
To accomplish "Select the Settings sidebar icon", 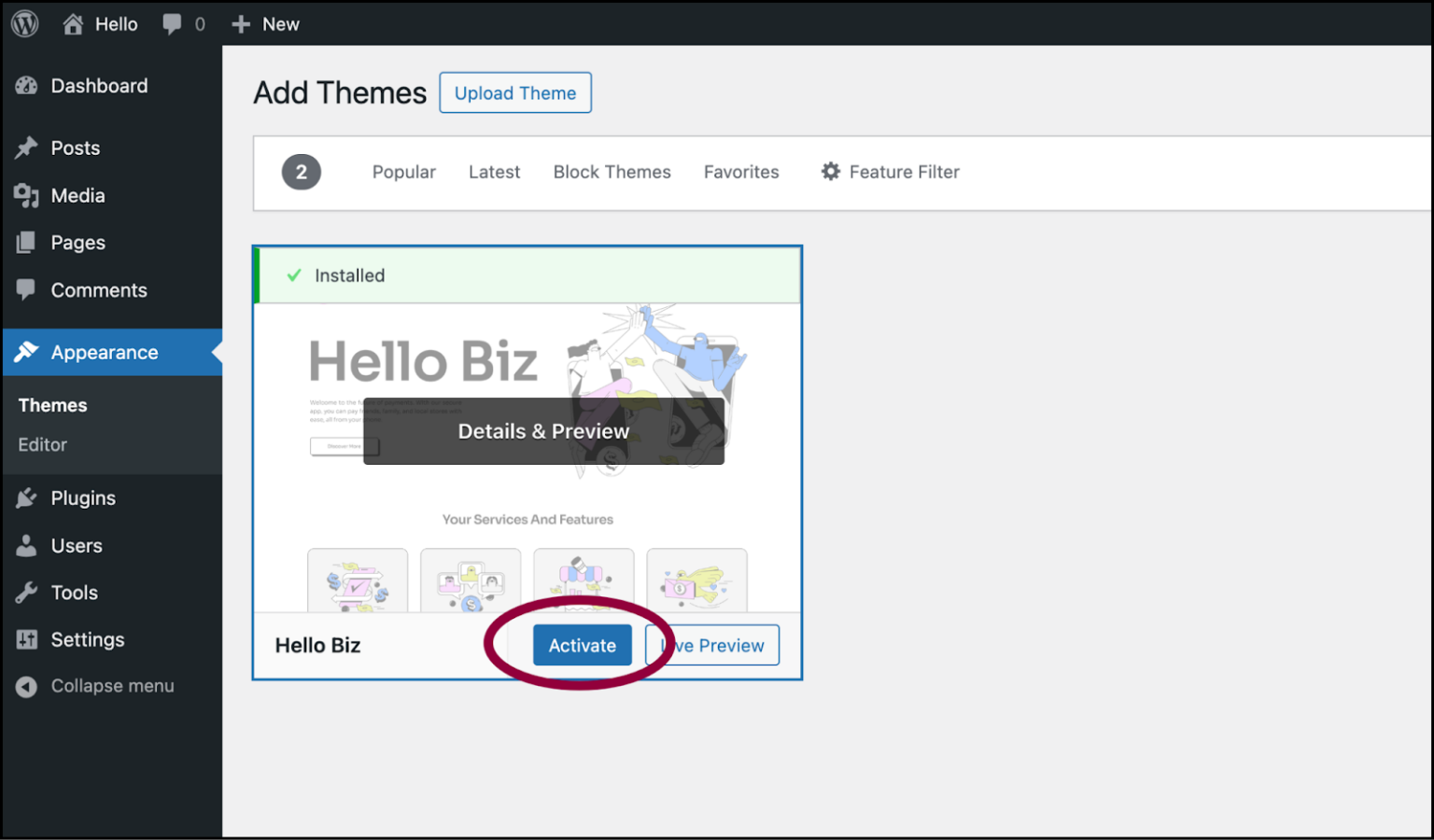I will click(27, 639).
